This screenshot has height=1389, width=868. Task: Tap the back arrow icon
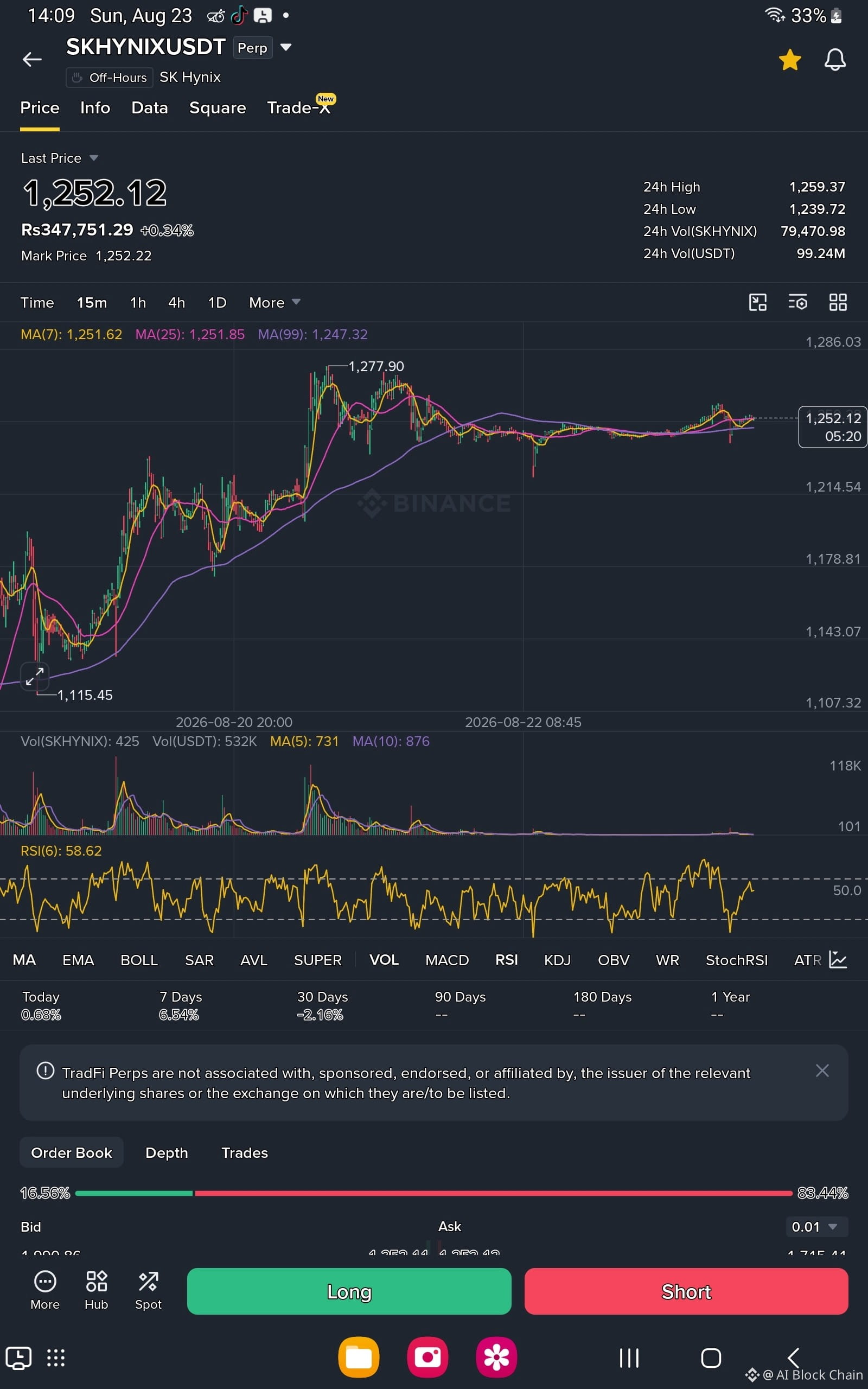coord(32,59)
